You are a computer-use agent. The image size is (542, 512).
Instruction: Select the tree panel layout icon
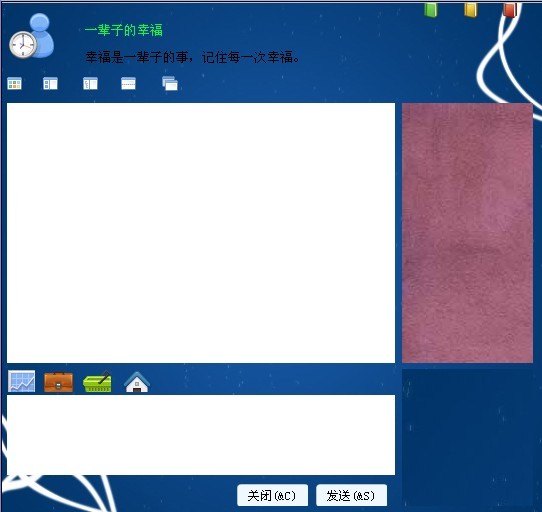click(x=90, y=84)
